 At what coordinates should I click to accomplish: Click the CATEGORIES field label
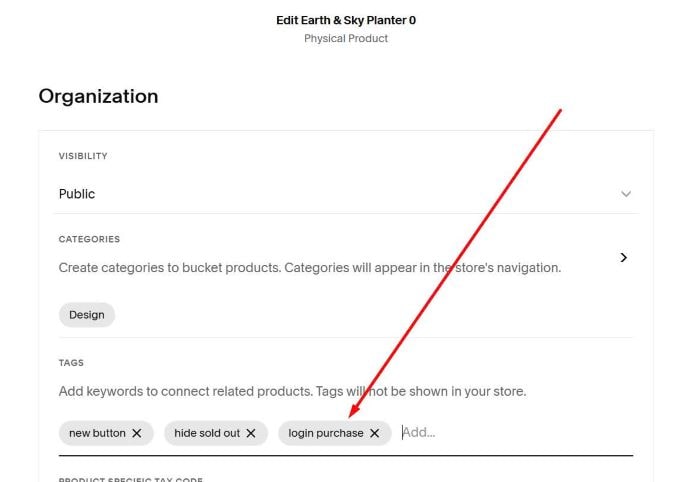(x=89, y=240)
